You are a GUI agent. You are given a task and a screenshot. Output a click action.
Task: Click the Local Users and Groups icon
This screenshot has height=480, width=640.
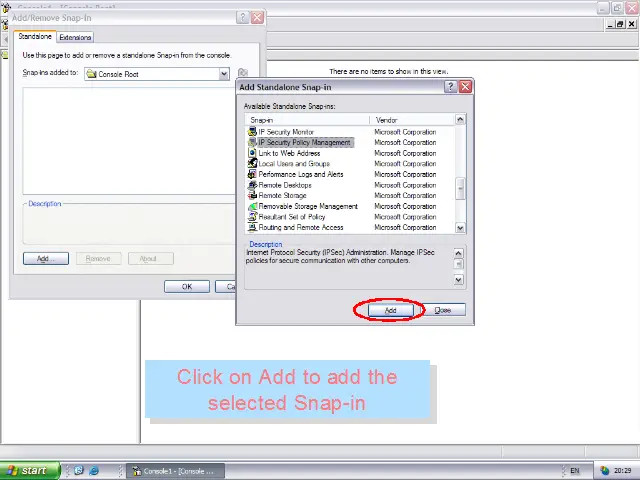point(252,164)
